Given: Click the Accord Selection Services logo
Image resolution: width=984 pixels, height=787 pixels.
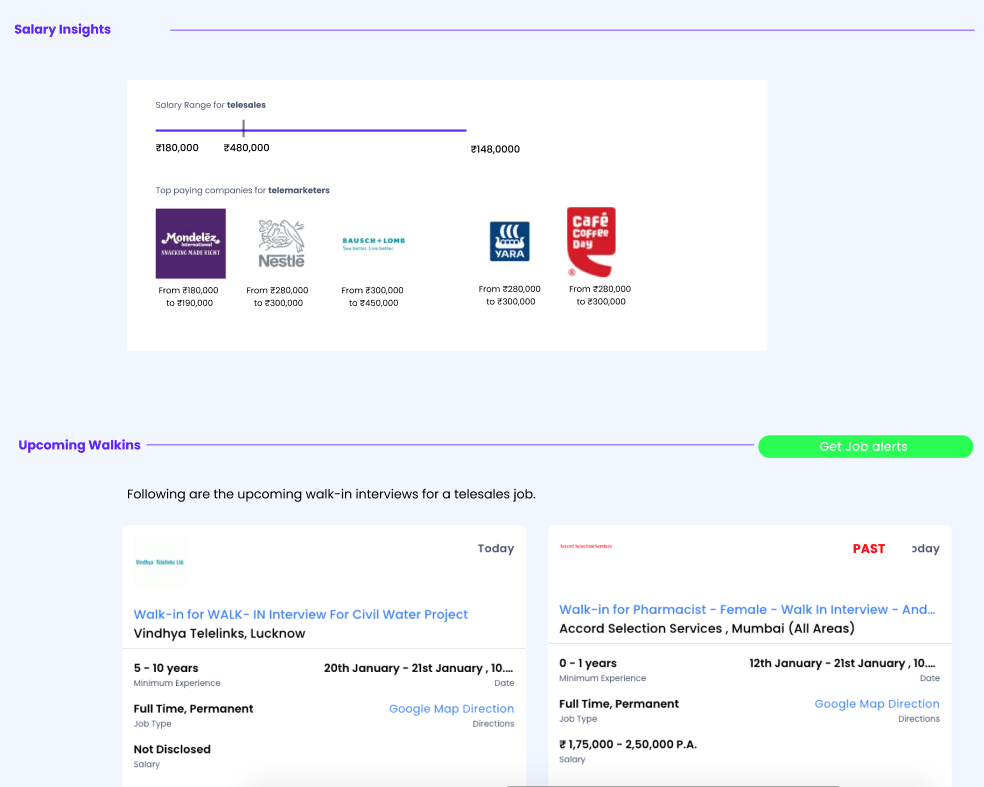Looking at the screenshot, I should 586,546.
